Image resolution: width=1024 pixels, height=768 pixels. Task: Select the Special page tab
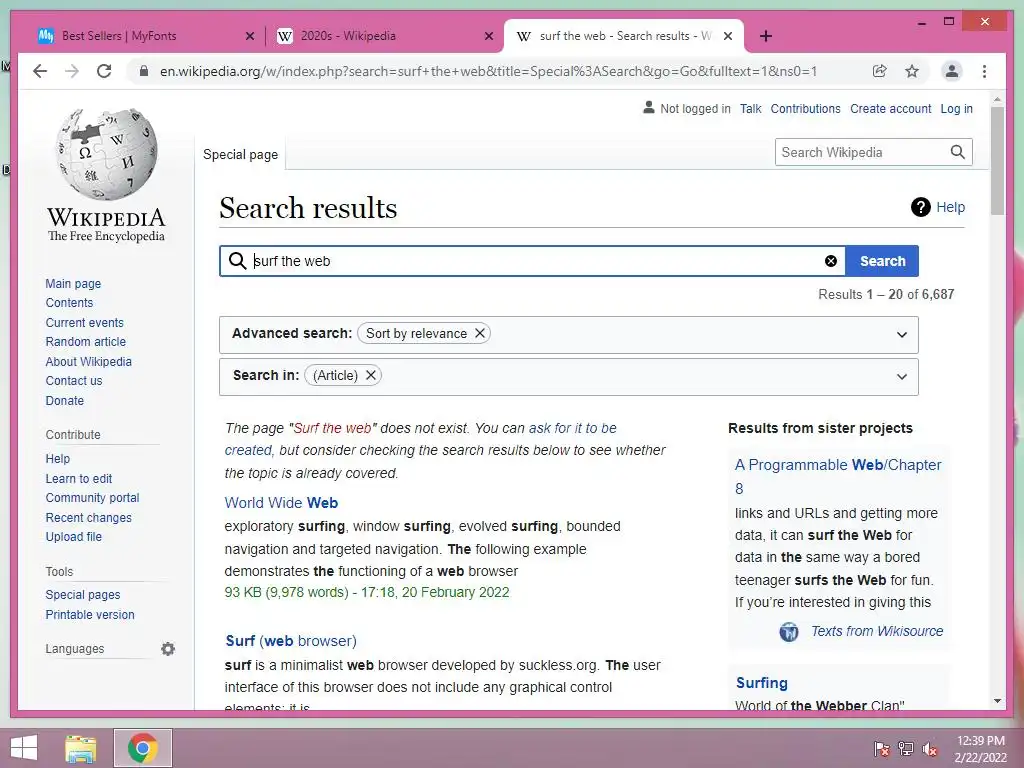click(240, 155)
